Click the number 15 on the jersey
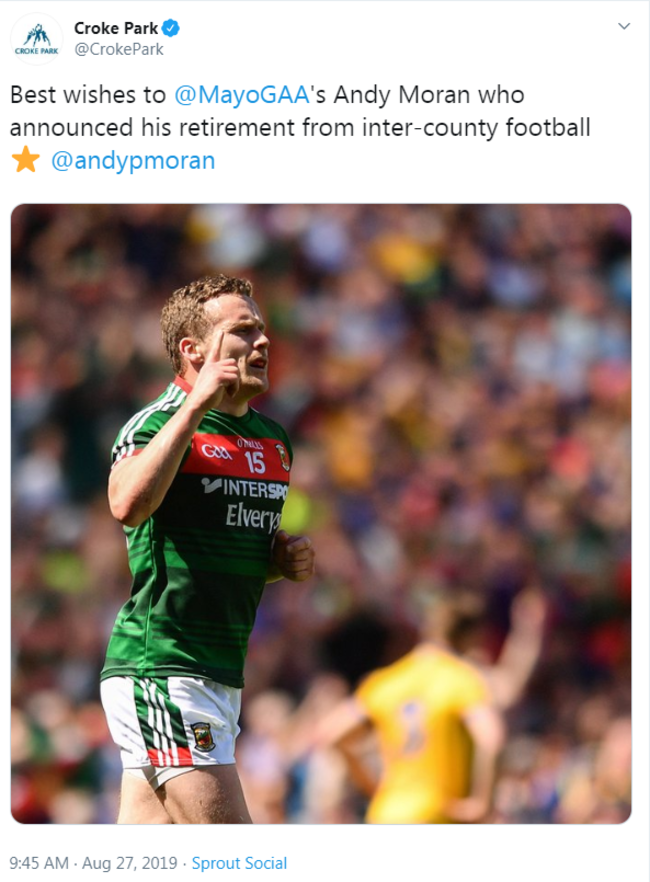 [x=254, y=462]
